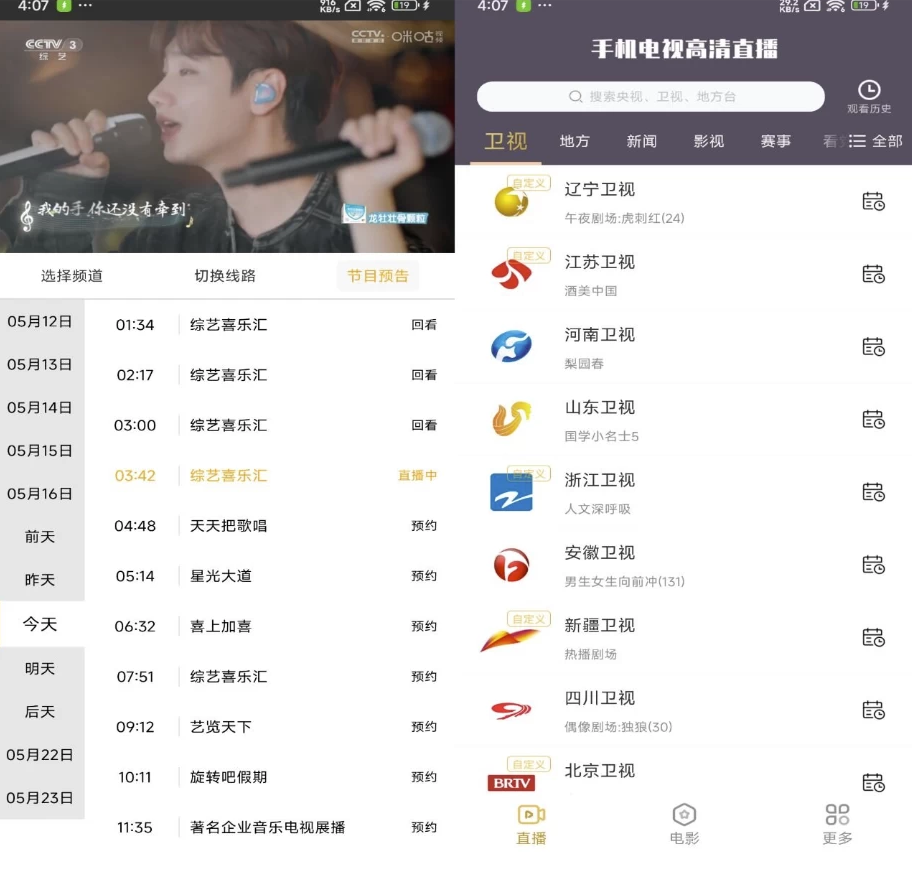The width and height of the screenshot is (912, 870).
Task: Reserve the 05:14 星光大道 program
Action: pos(424,576)
